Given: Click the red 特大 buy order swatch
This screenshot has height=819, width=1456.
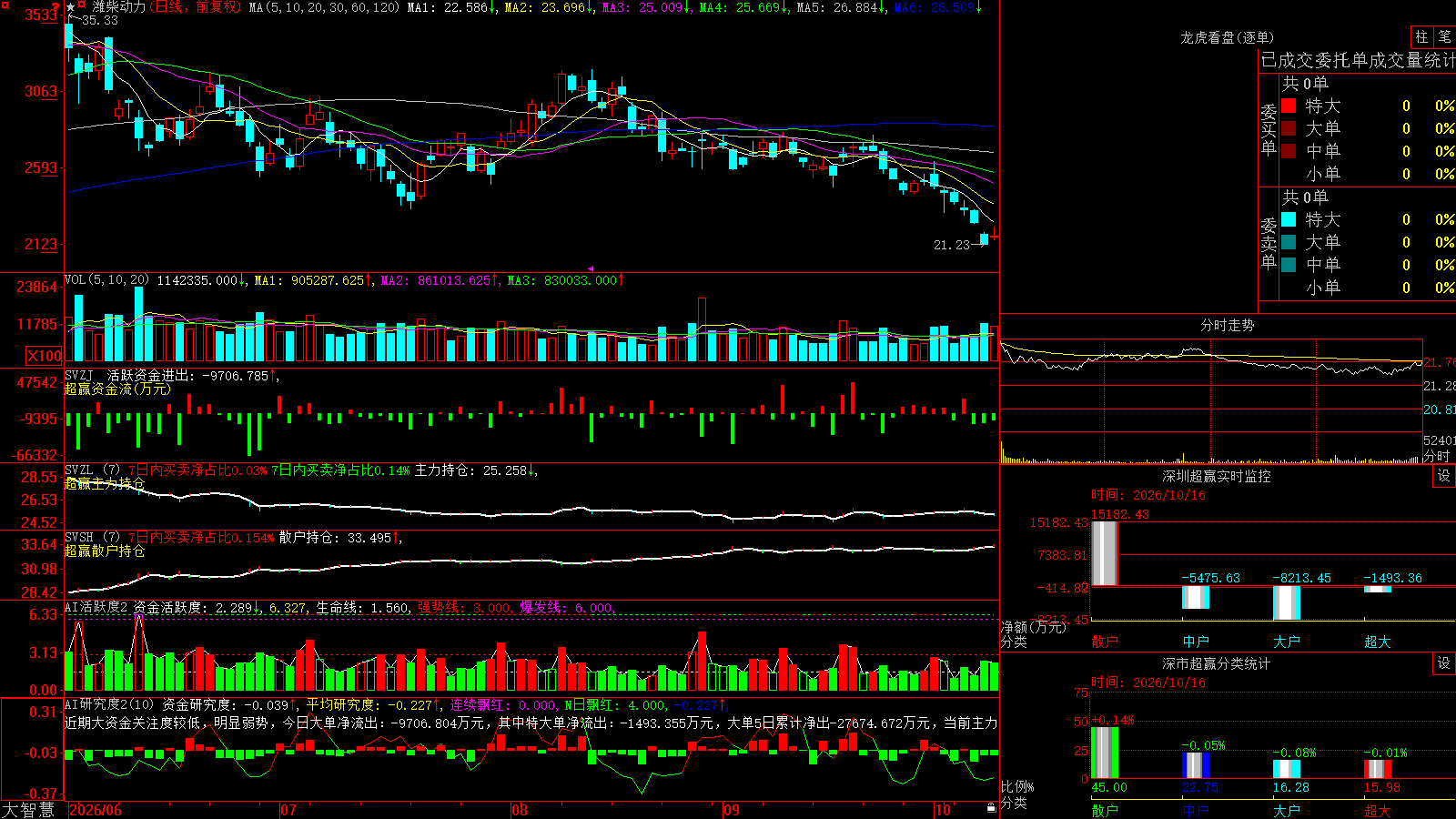Looking at the screenshot, I should [x=1289, y=106].
